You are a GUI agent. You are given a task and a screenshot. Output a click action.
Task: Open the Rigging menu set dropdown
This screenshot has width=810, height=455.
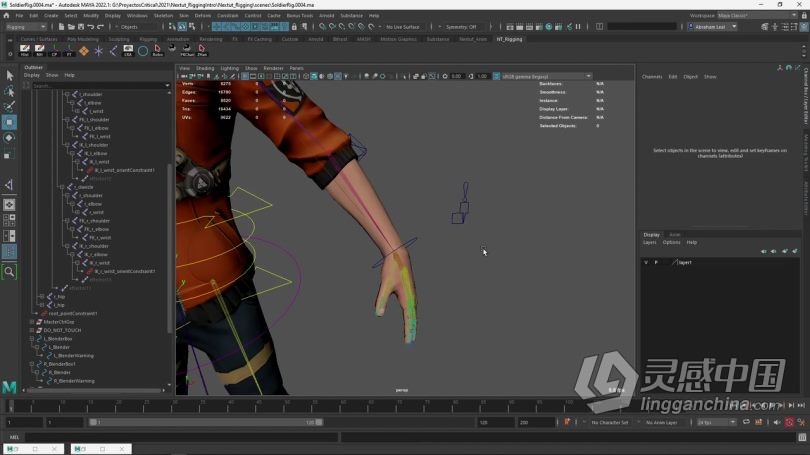(25, 27)
